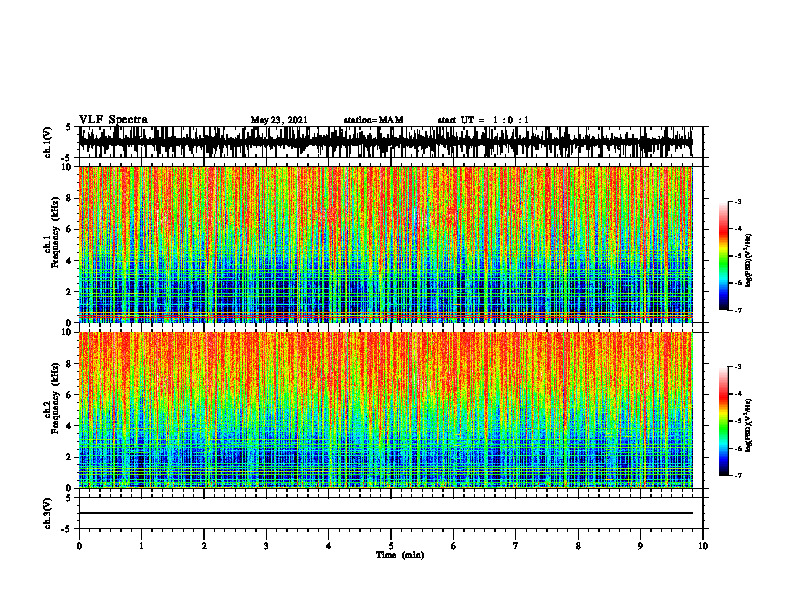The image size is (792, 612).
Task: Click the "VLF Spectra" plot title
Action: click(113, 120)
